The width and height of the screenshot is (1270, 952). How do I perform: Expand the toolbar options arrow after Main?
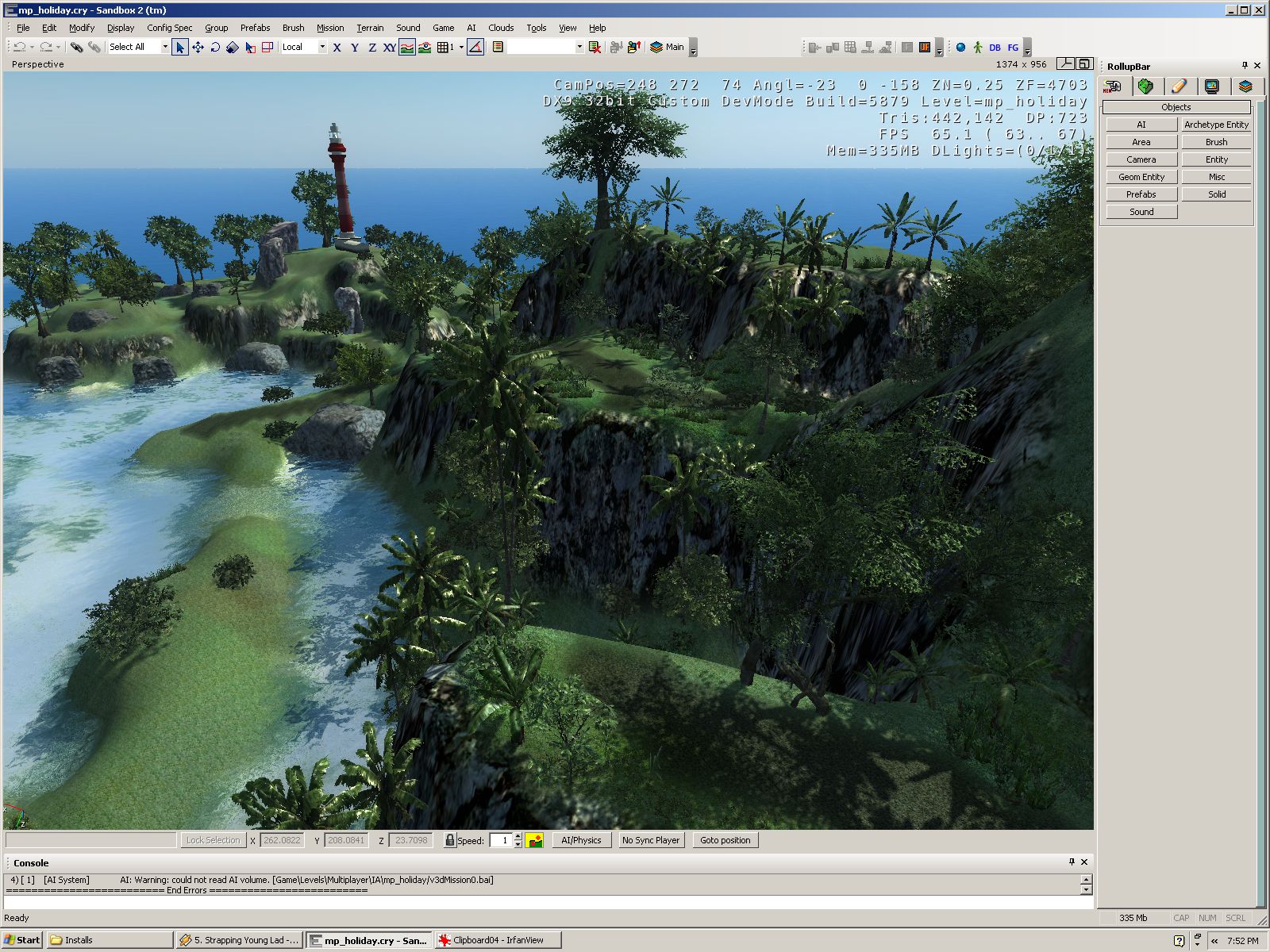(x=693, y=48)
